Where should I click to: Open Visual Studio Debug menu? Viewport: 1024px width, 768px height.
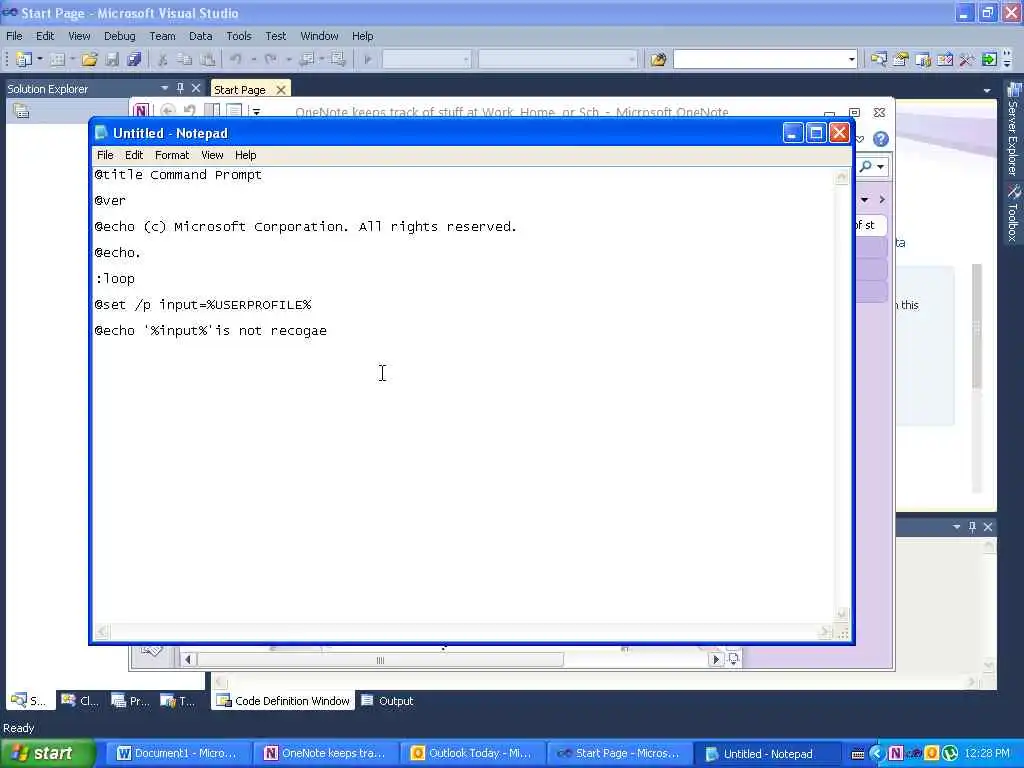[120, 36]
